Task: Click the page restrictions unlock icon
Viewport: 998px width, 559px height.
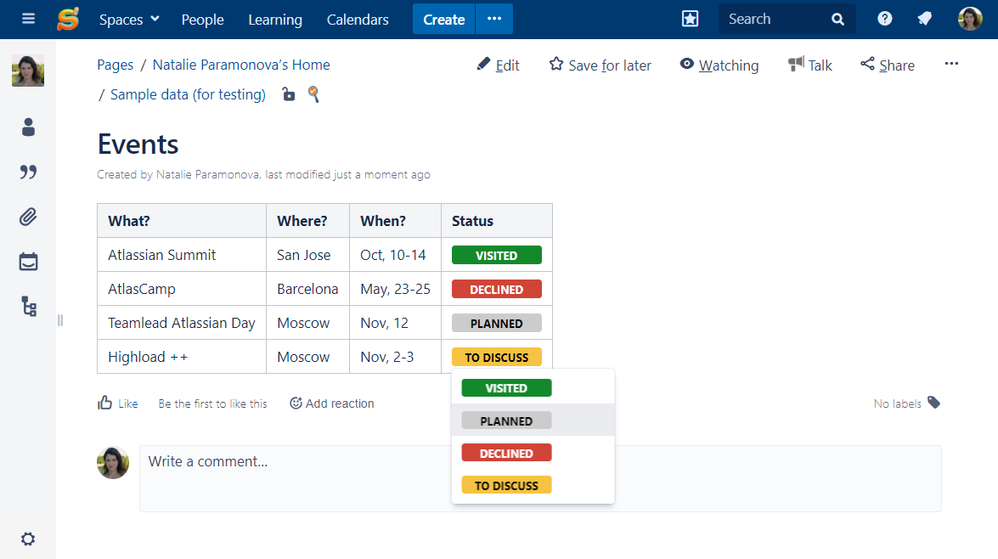Action: (x=288, y=94)
